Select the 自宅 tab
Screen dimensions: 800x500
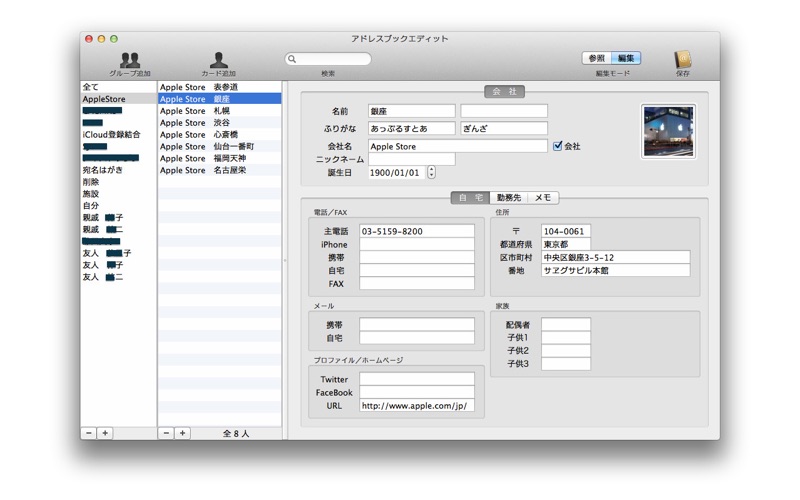pyautogui.click(x=470, y=197)
